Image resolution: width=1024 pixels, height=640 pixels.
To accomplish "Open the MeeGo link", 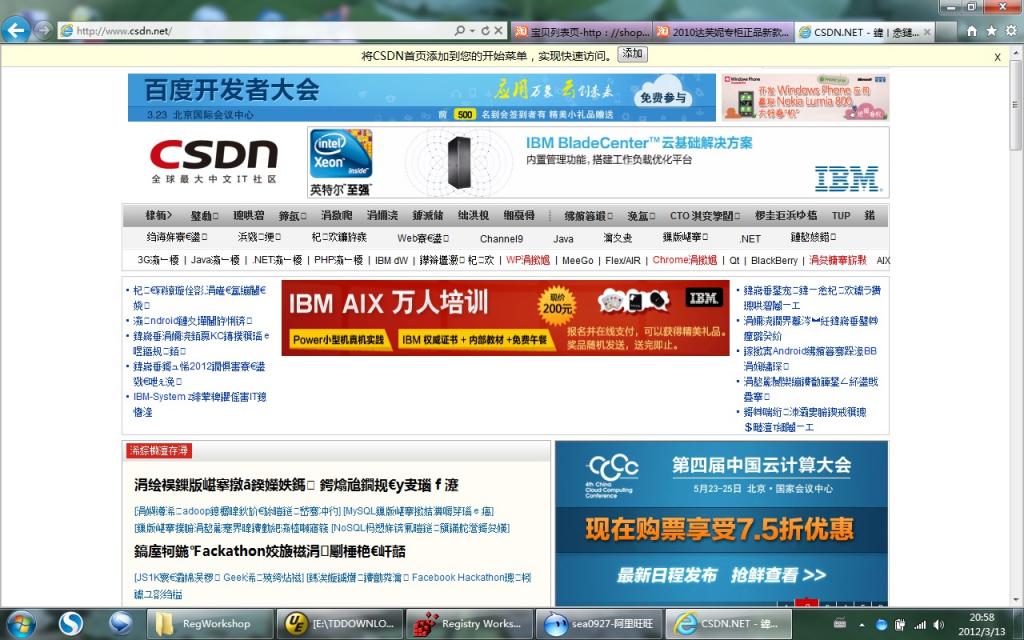I will [577, 260].
